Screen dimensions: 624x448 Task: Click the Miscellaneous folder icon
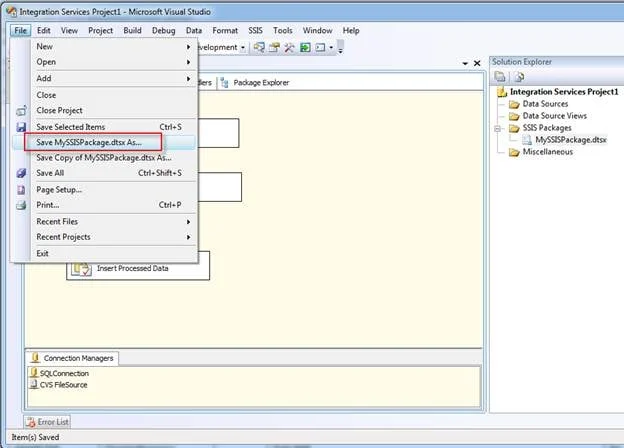pyautogui.click(x=514, y=152)
